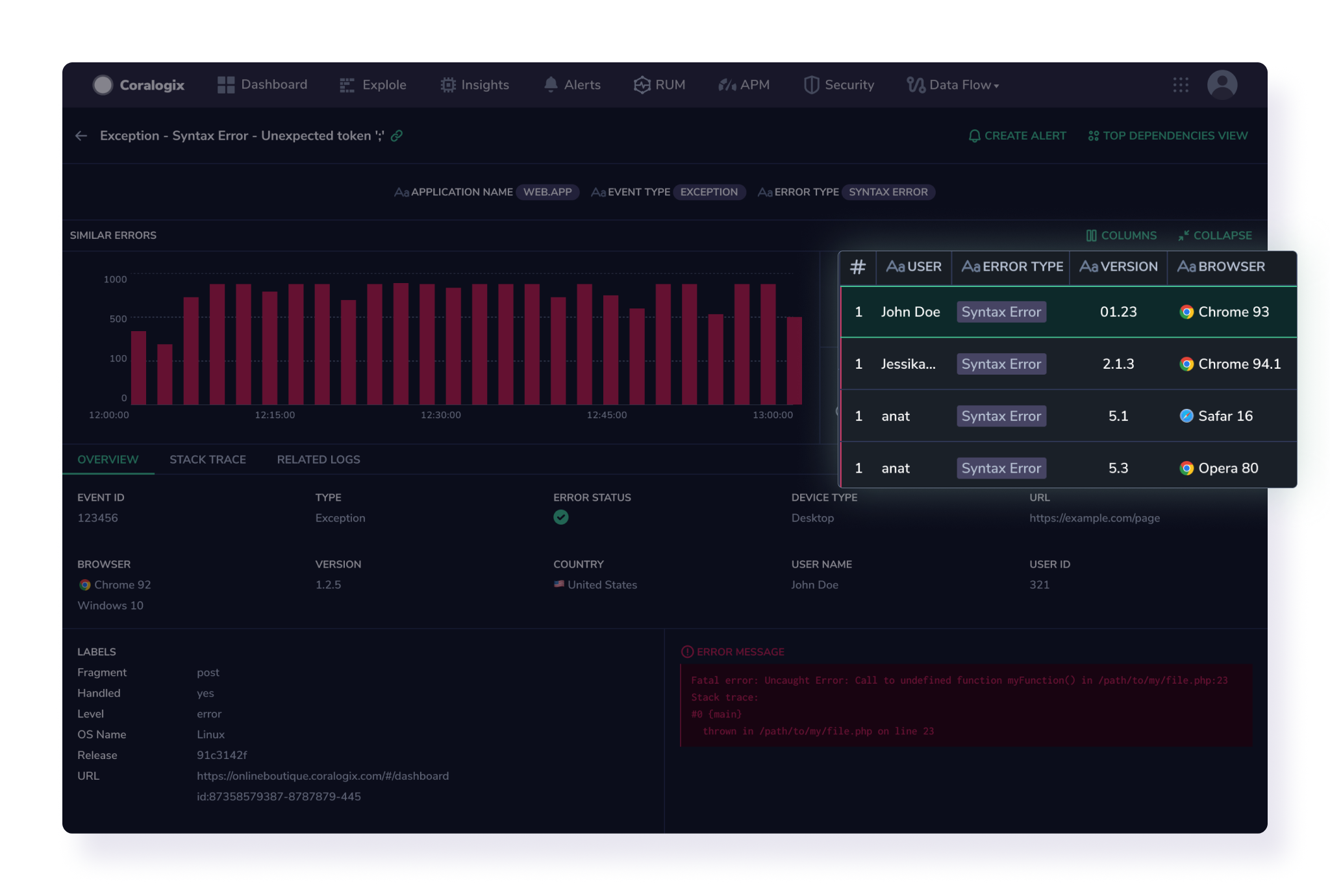The image size is (1330, 896).
Task: Open the onlineboutique.coralogix.com dashboard URL
Action: (x=323, y=776)
